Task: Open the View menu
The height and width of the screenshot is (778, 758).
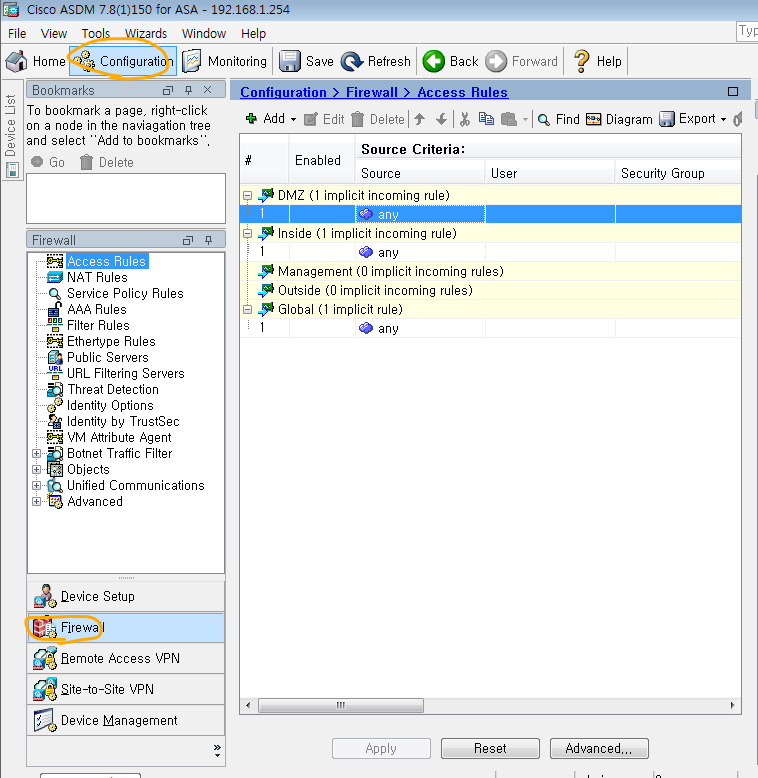Action: point(54,34)
